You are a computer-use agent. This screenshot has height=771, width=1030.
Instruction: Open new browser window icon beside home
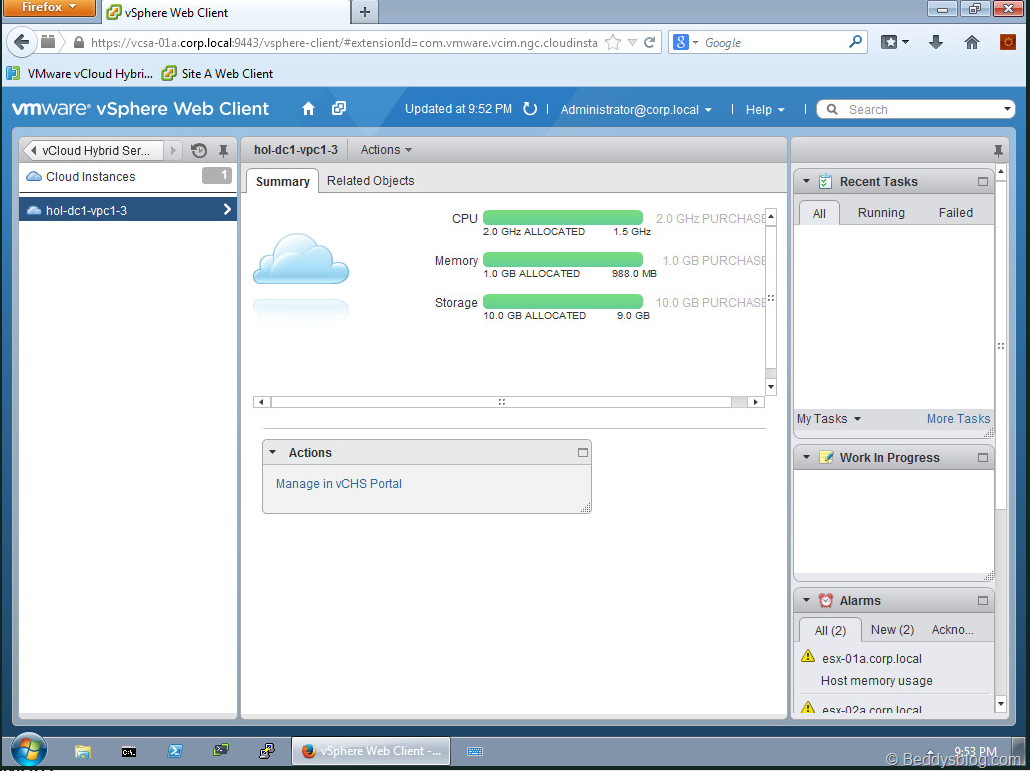(339, 108)
